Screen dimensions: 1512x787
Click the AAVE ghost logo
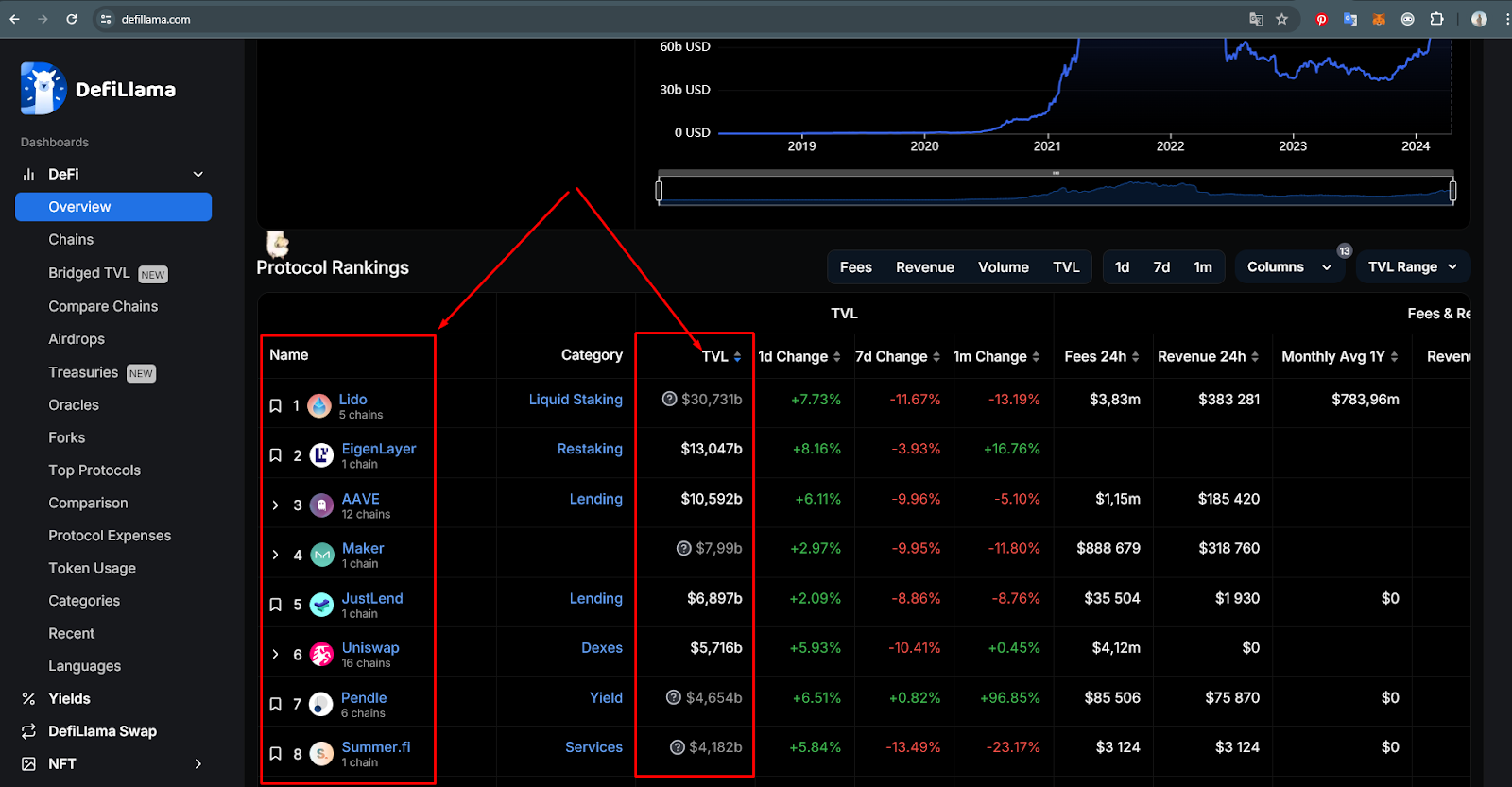coord(321,505)
